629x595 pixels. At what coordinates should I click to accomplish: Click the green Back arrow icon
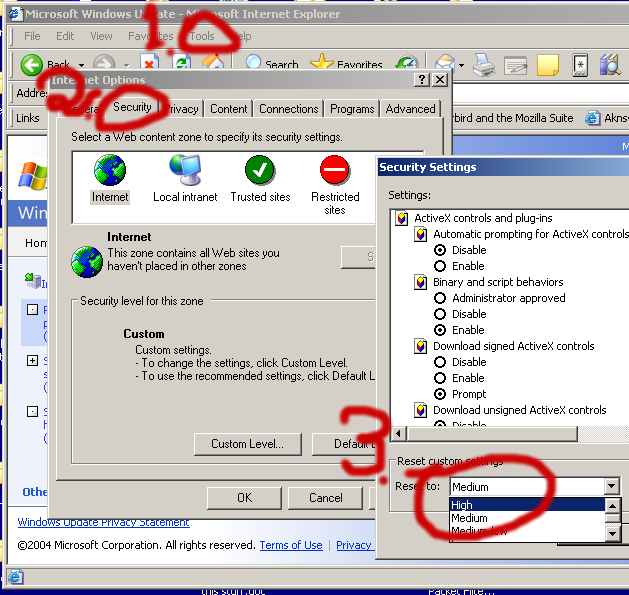point(32,65)
